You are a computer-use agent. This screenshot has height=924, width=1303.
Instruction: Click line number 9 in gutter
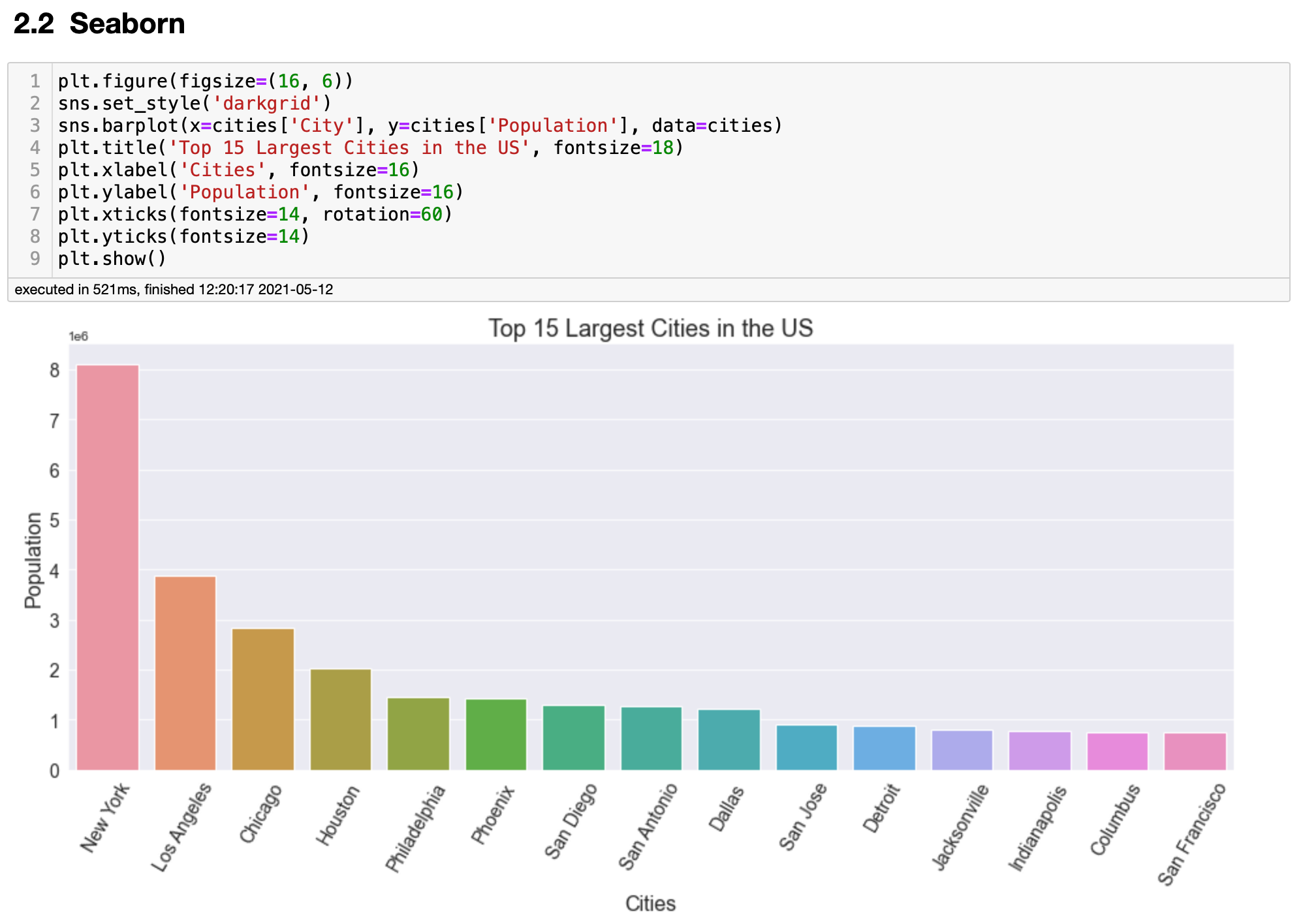pos(35,258)
